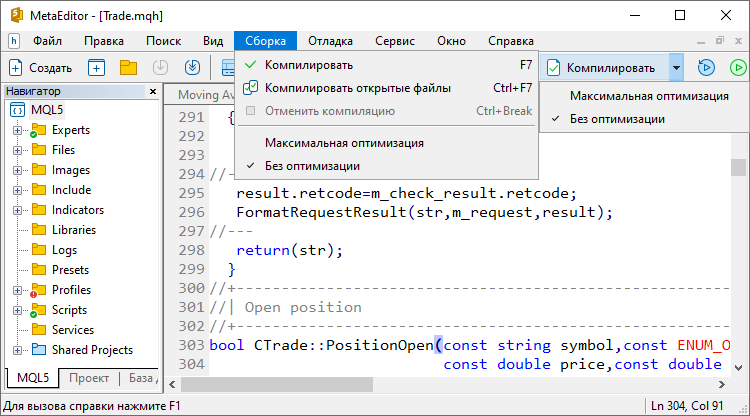Open the Сервис menu

(395, 41)
